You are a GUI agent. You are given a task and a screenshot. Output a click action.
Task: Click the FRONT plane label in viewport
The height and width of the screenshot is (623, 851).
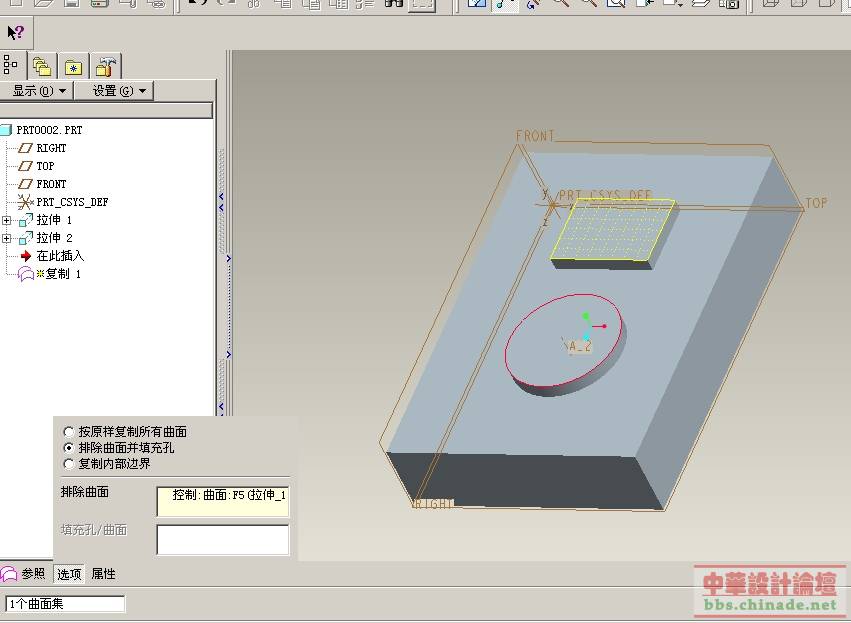(x=535, y=136)
